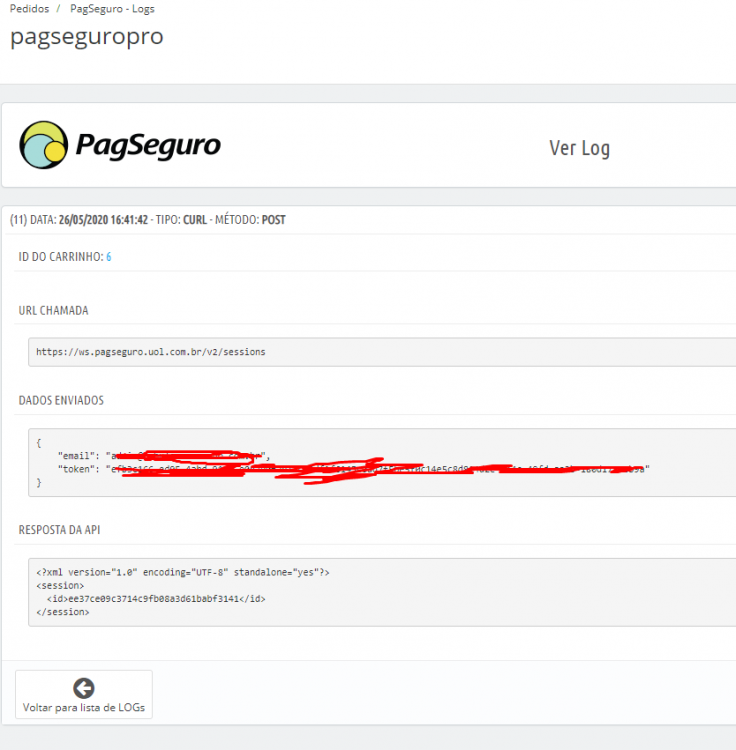Click the xml version declaration line
This screenshot has width=736, height=750.
pyautogui.click(x=183, y=572)
